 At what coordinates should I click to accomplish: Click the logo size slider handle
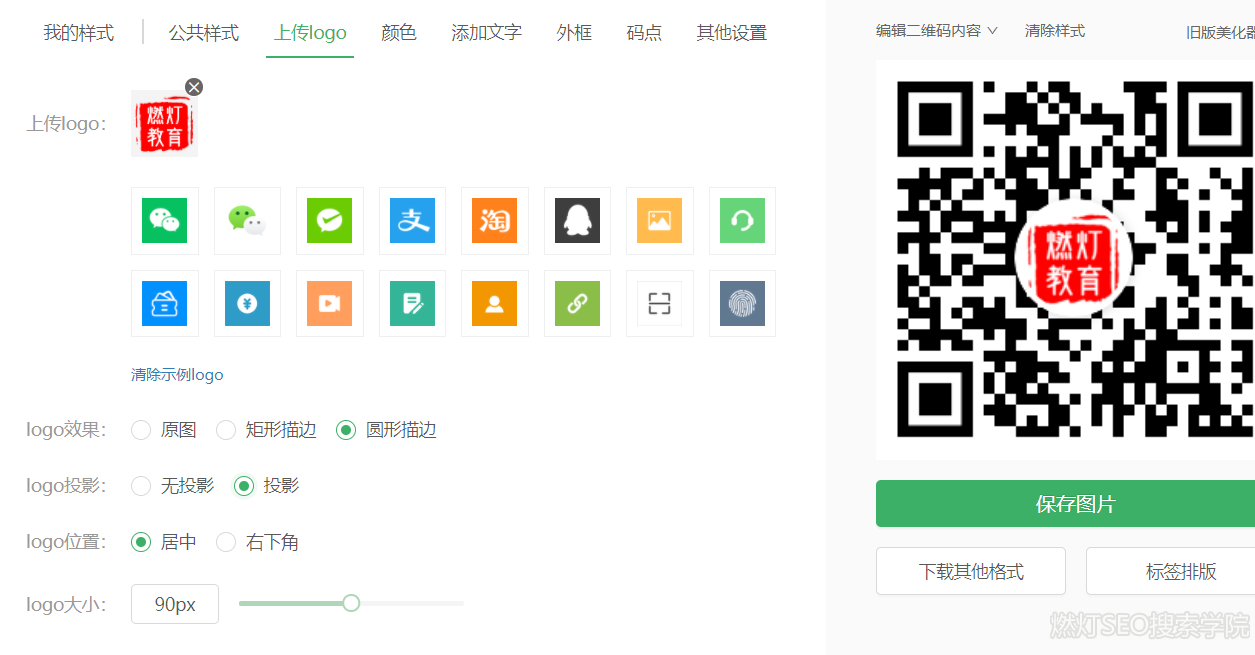(351, 603)
